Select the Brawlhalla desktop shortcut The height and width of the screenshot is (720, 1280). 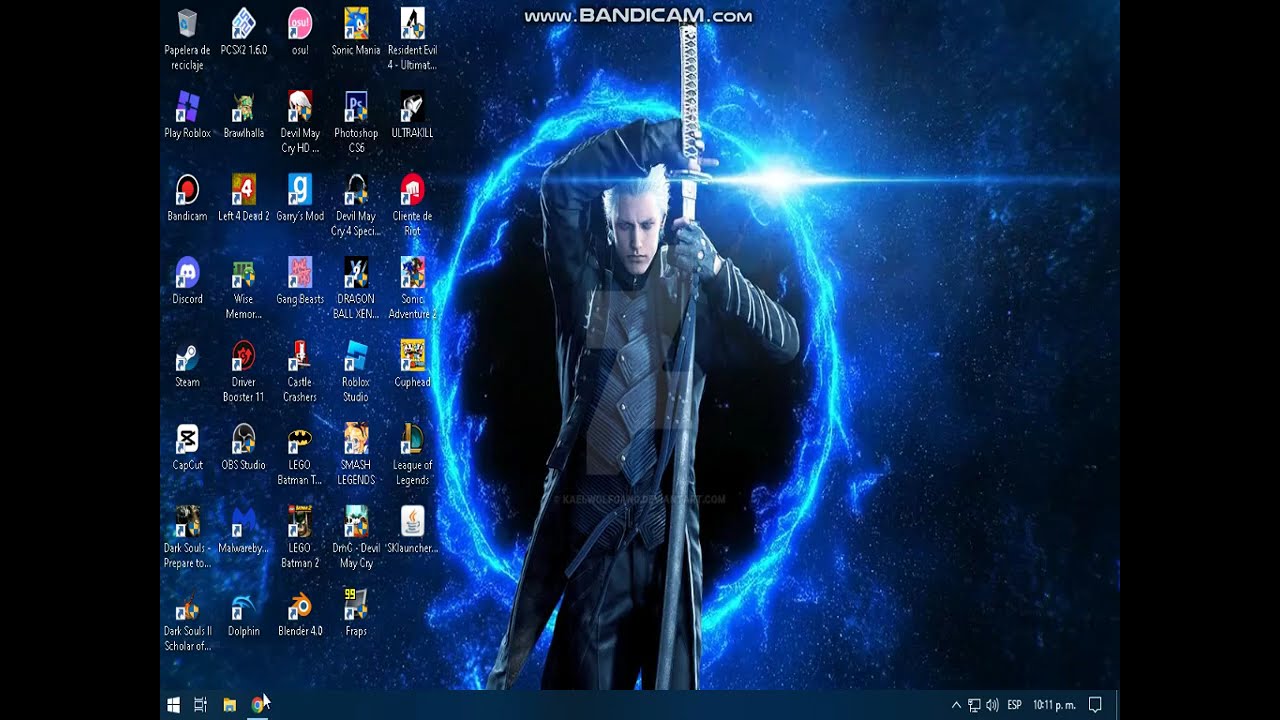[244, 115]
